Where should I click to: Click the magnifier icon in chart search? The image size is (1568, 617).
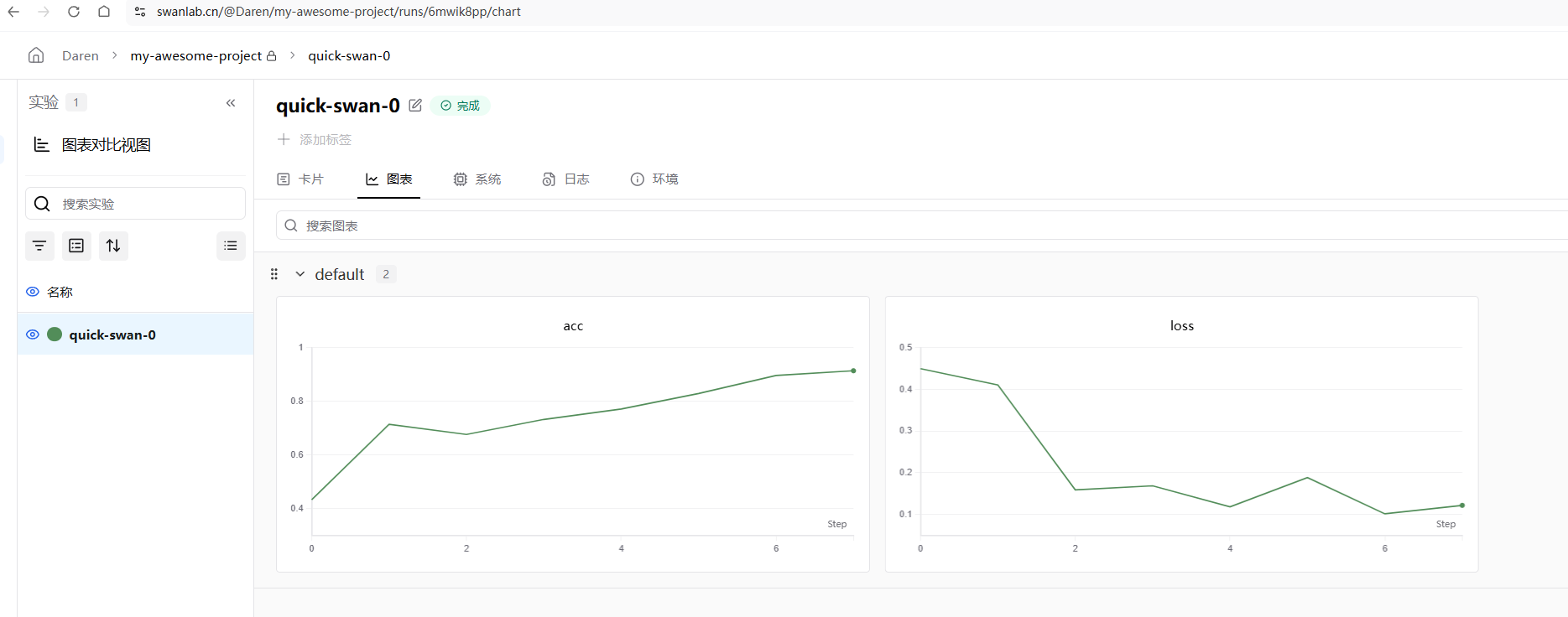point(291,226)
